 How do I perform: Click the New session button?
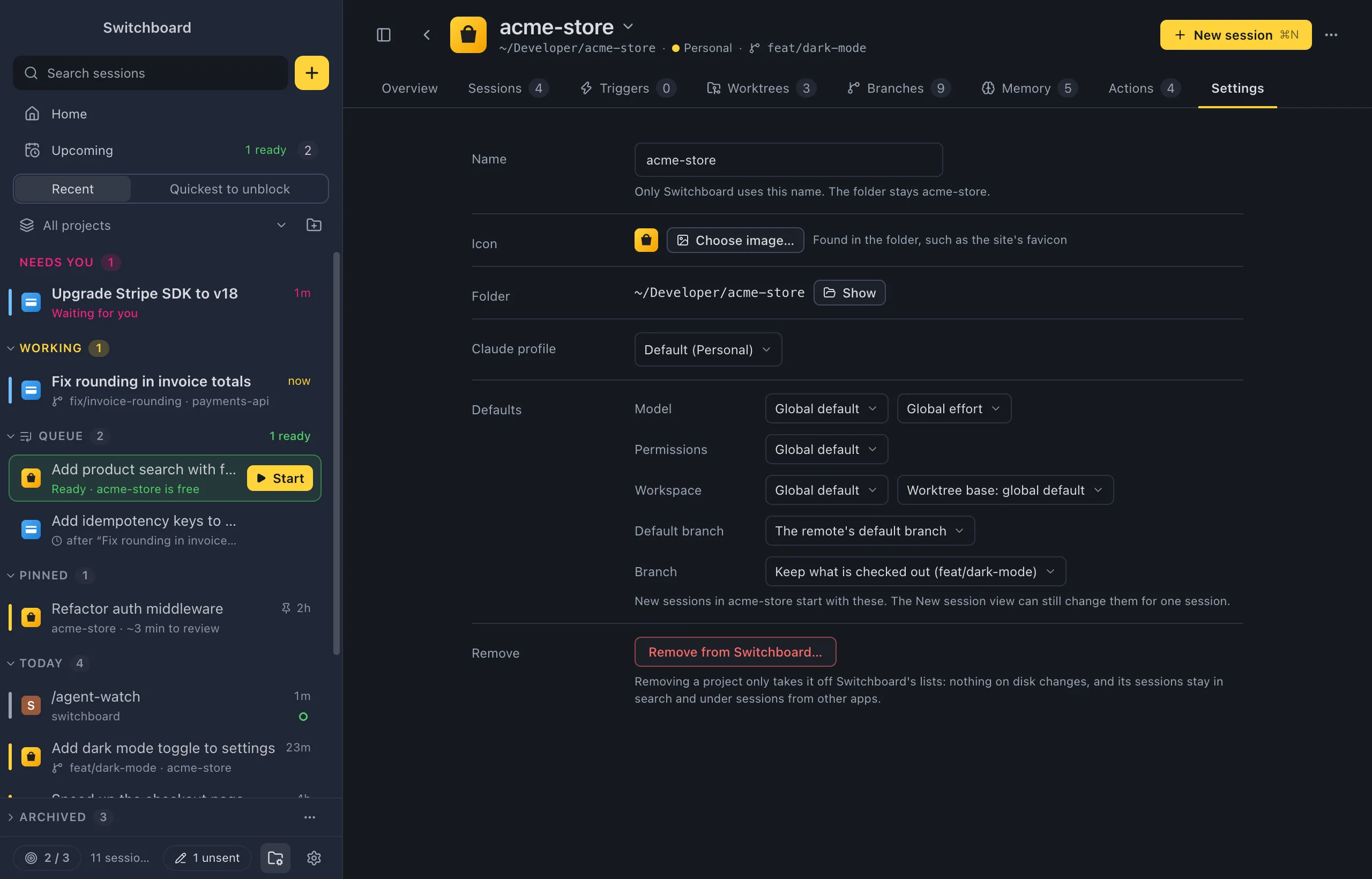pyautogui.click(x=1235, y=35)
